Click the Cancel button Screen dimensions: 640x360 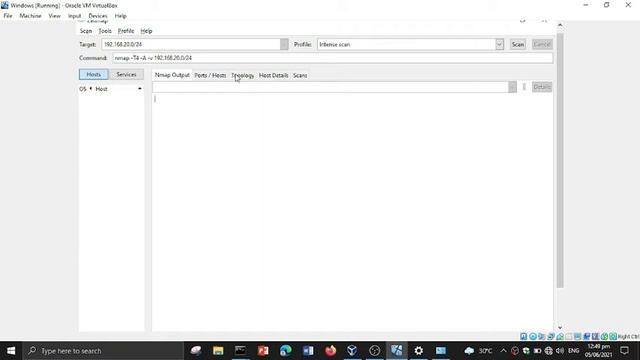(542, 44)
